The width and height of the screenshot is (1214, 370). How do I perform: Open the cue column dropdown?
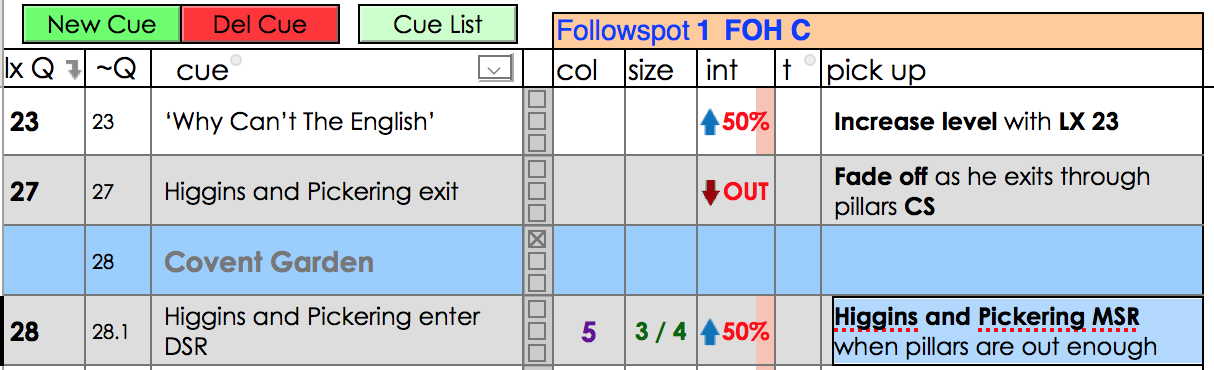coord(495,68)
